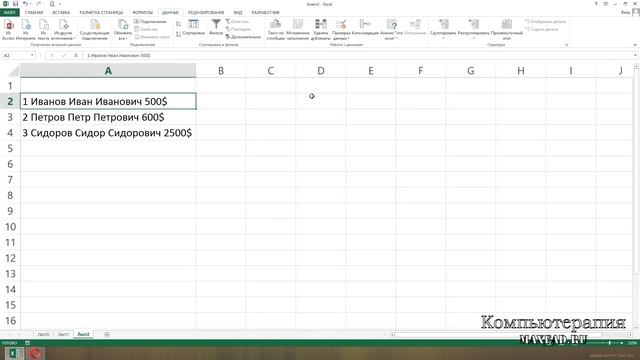This screenshot has width=640, height=360.
Task: Click inside the formula bar text
Action: 118,55
